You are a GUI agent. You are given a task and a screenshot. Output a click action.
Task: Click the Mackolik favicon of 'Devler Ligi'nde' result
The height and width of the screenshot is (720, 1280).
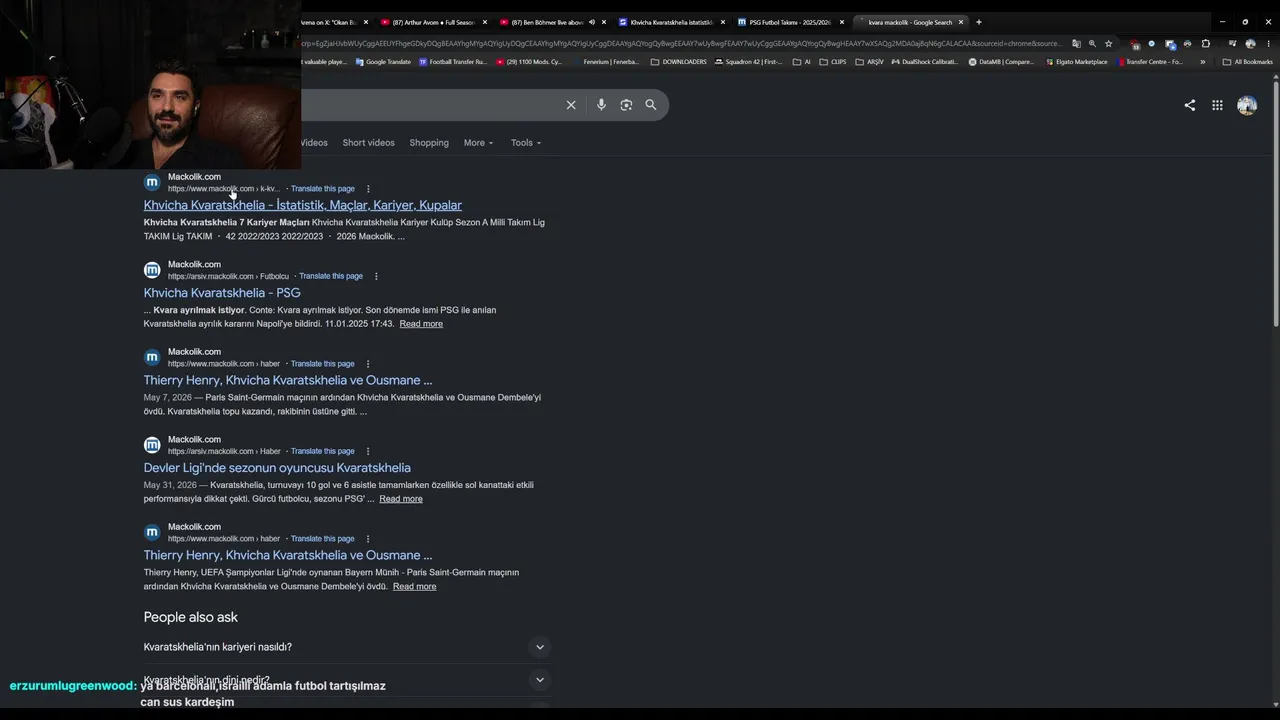(152, 445)
